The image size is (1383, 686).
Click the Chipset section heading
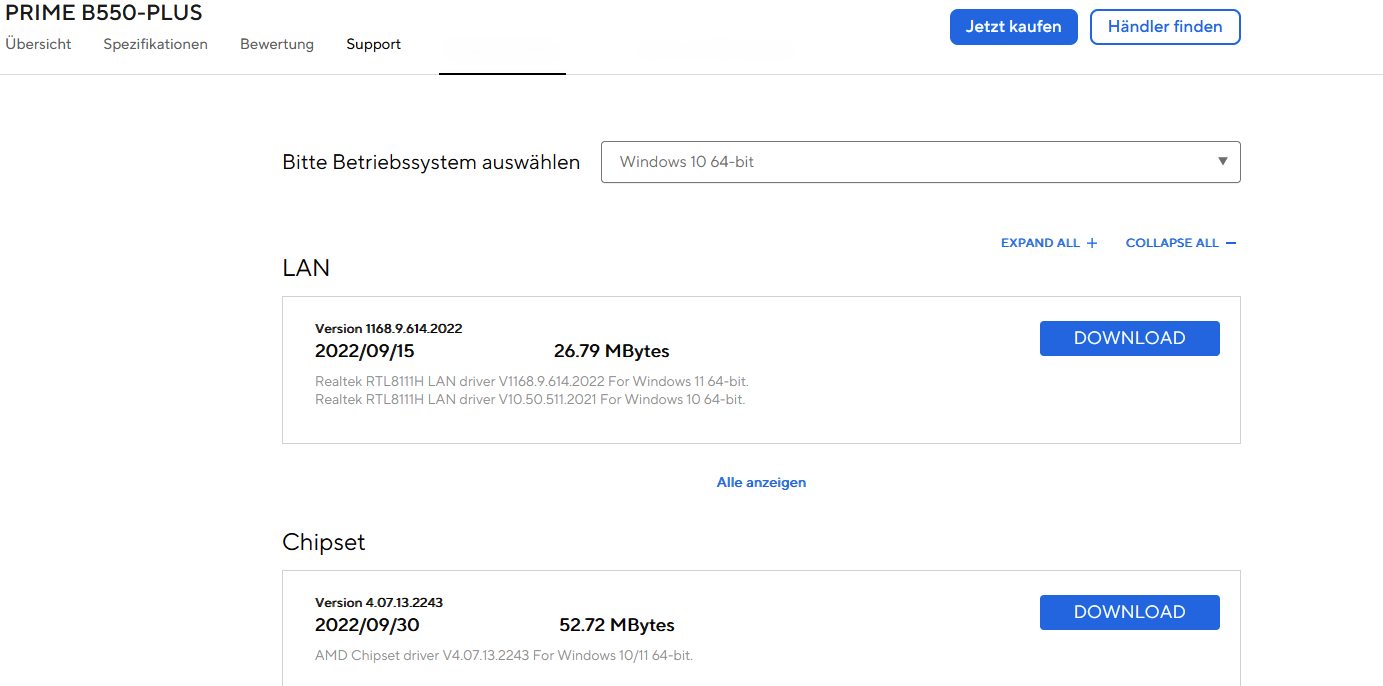324,542
